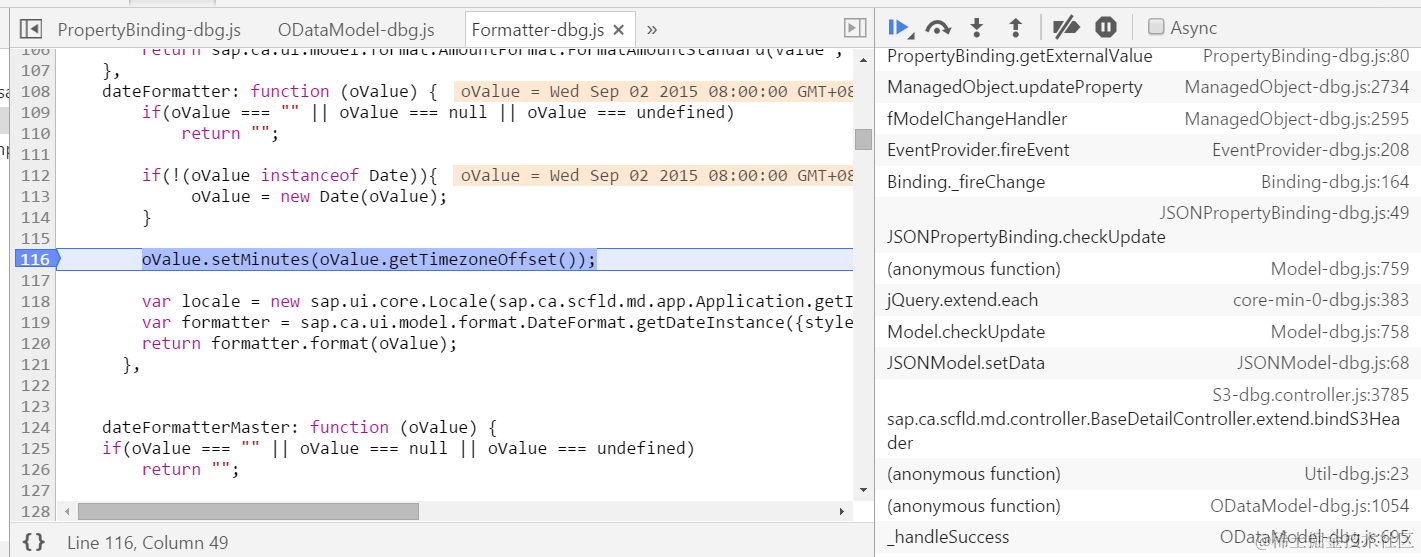Select Binding._fireChange stack frame
Image resolution: width=1421 pixels, height=557 pixels.
[x=966, y=182]
